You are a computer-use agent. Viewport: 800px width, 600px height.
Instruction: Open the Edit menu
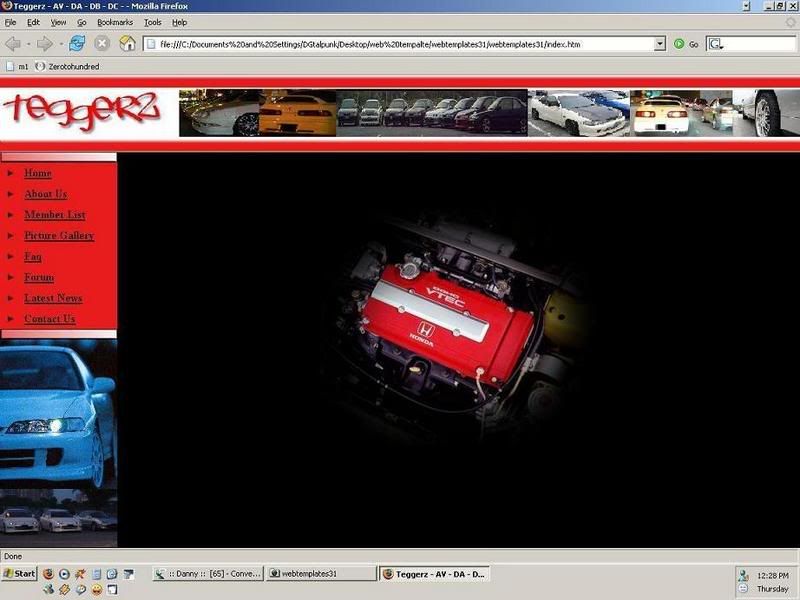point(33,22)
